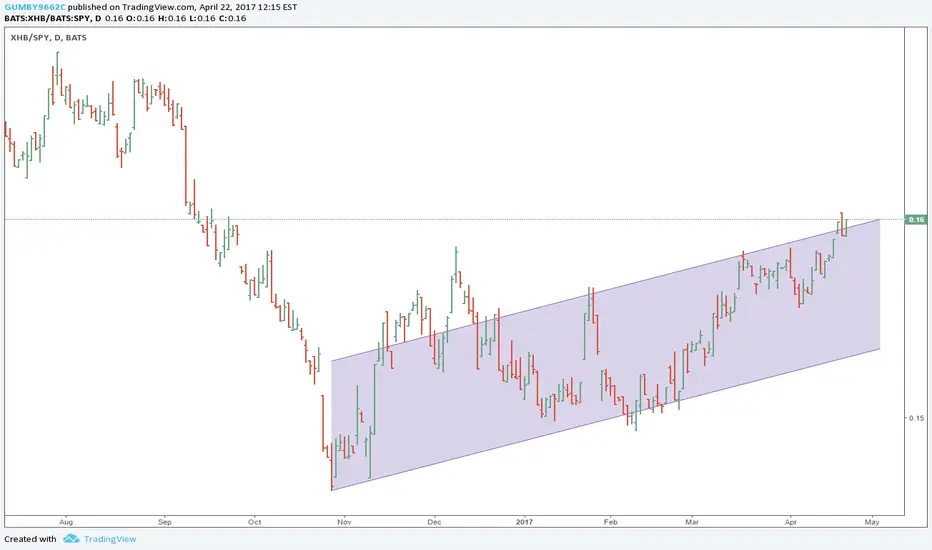Click the Mar label on time axis
Screen dimensions: 932x550
[x=692, y=522]
